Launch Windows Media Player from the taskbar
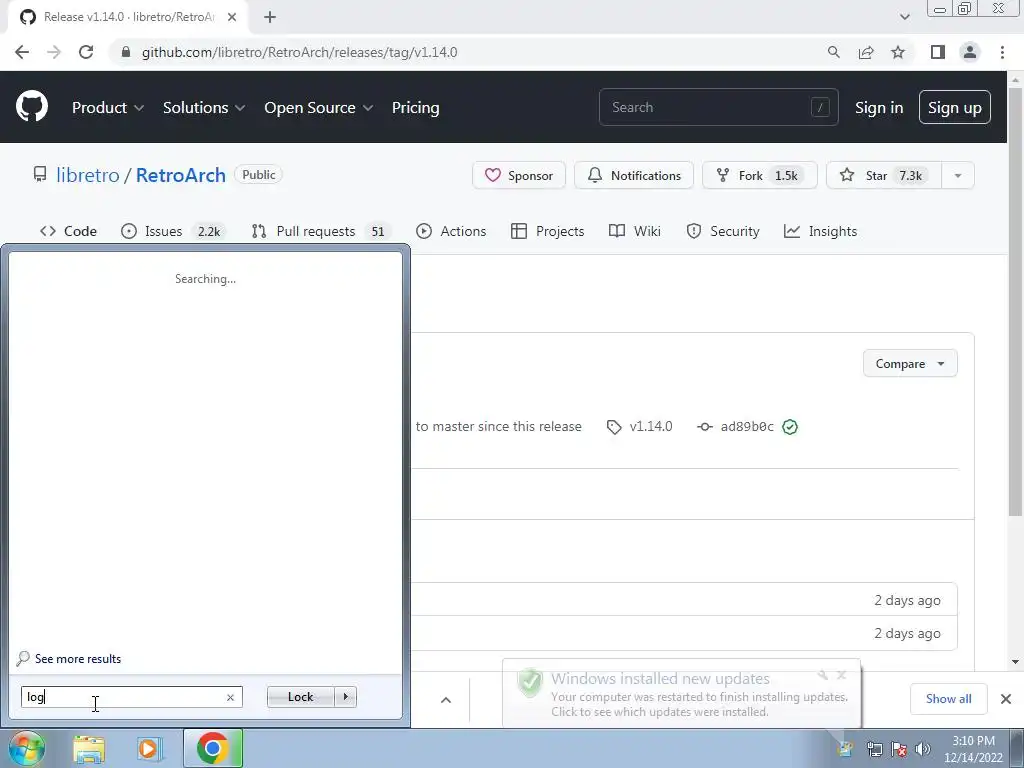 click(x=148, y=748)
